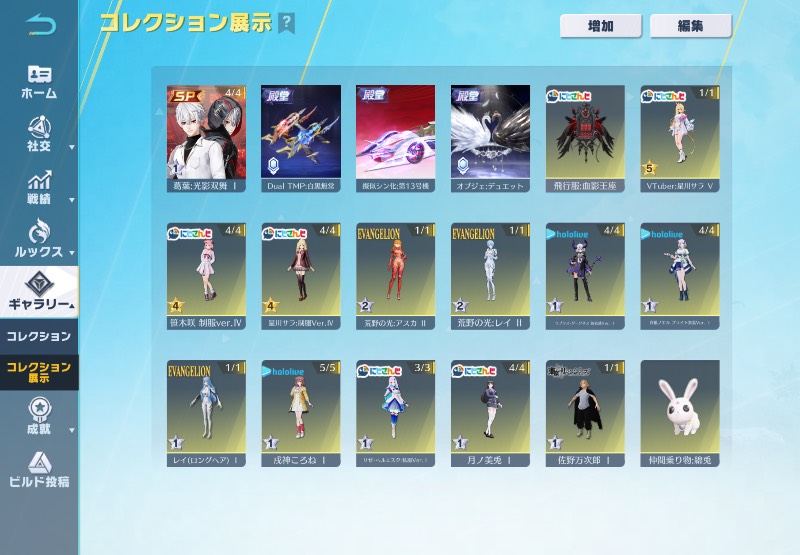
Task: Expand the 成就 submenu arrow
Action: pyautogui.click(x=72, y=431)
